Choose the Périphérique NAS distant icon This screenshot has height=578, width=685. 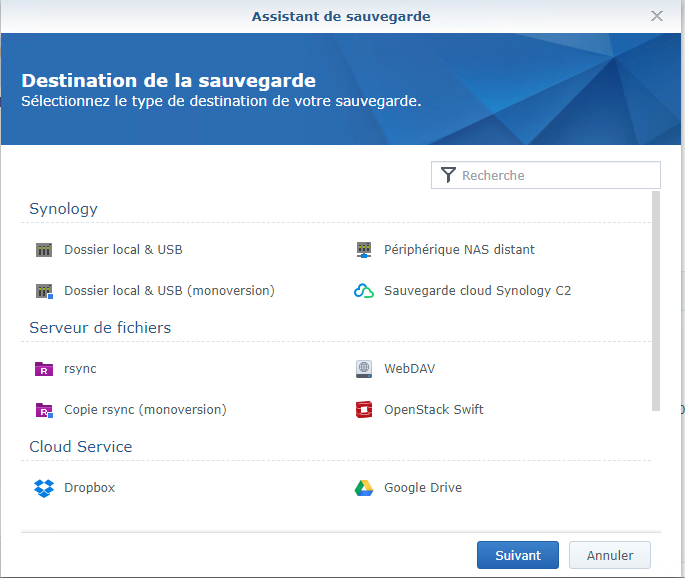coord(363,250)
